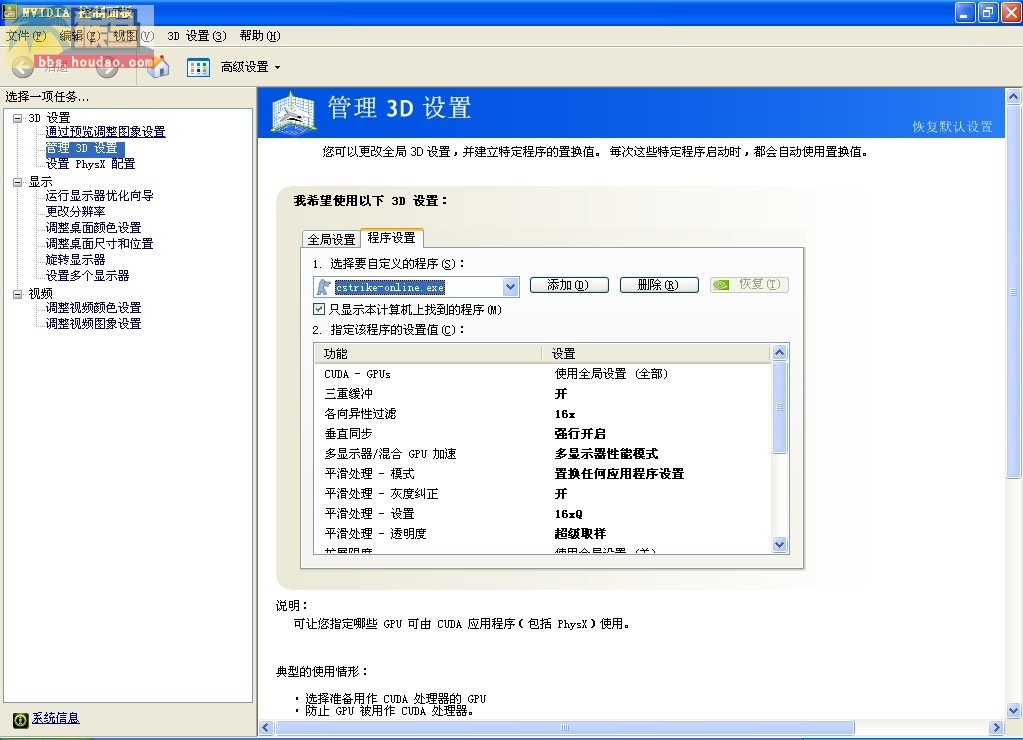Screen dimensions: 1023x740
Task: Click the advanced settings grid view icon
Action: [x=198, y=67]
